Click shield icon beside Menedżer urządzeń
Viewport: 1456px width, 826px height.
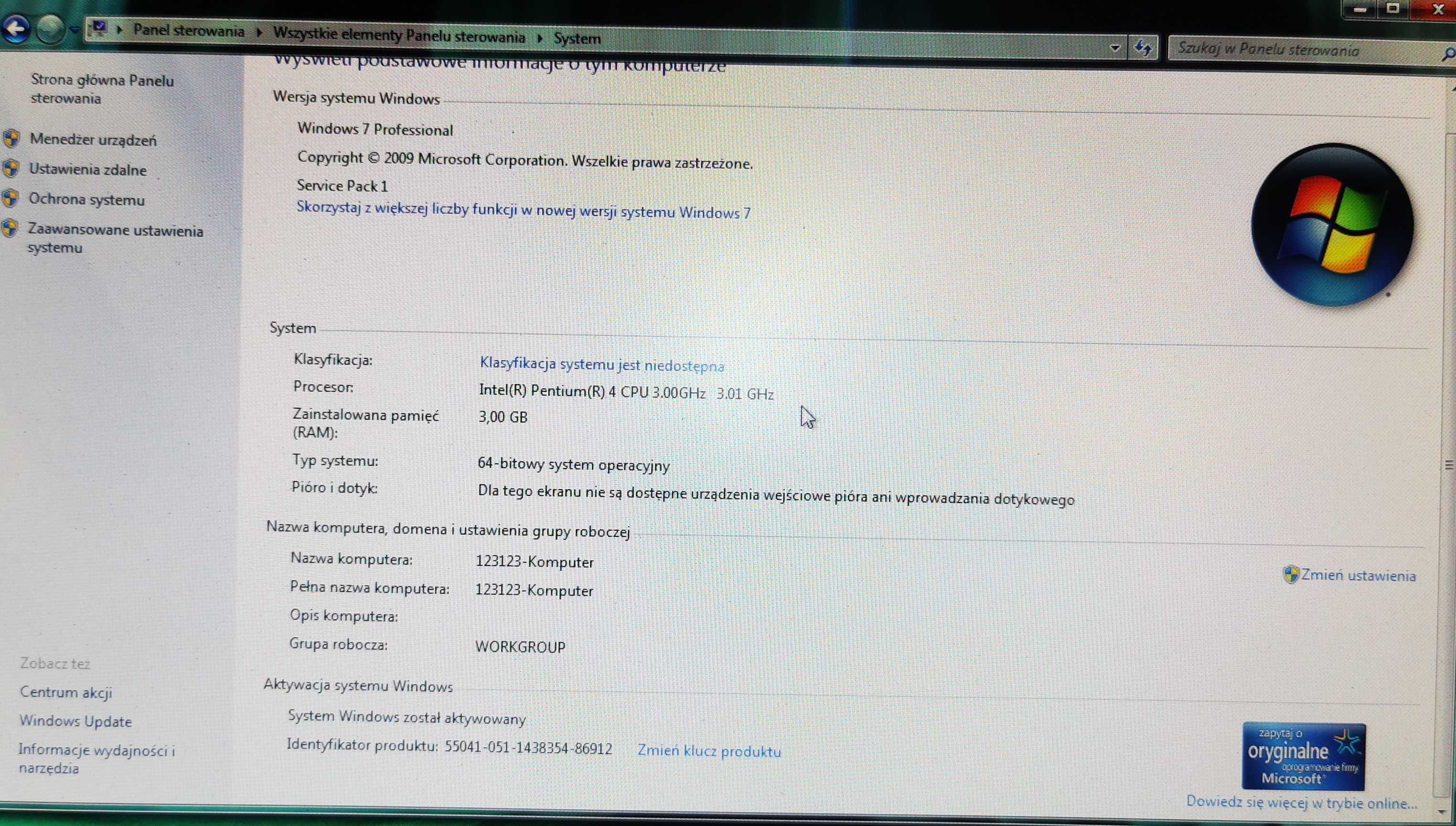[11, 138]
